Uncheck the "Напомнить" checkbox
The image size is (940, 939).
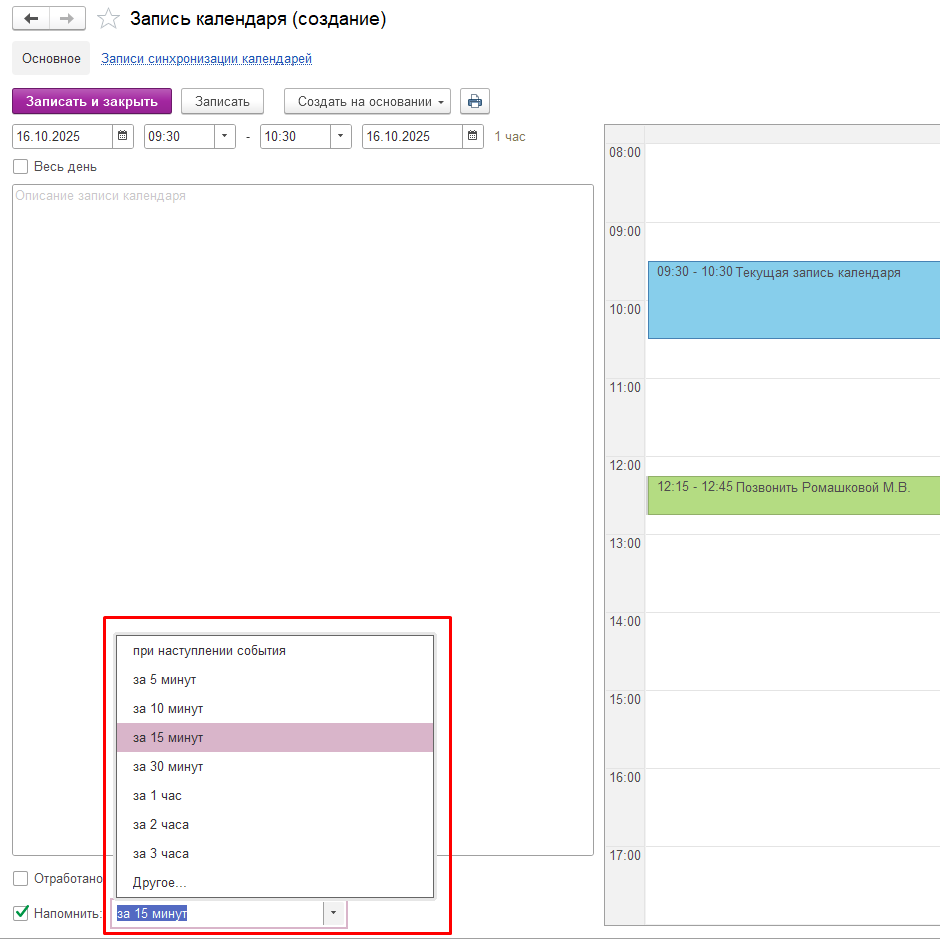click(21, 913)
